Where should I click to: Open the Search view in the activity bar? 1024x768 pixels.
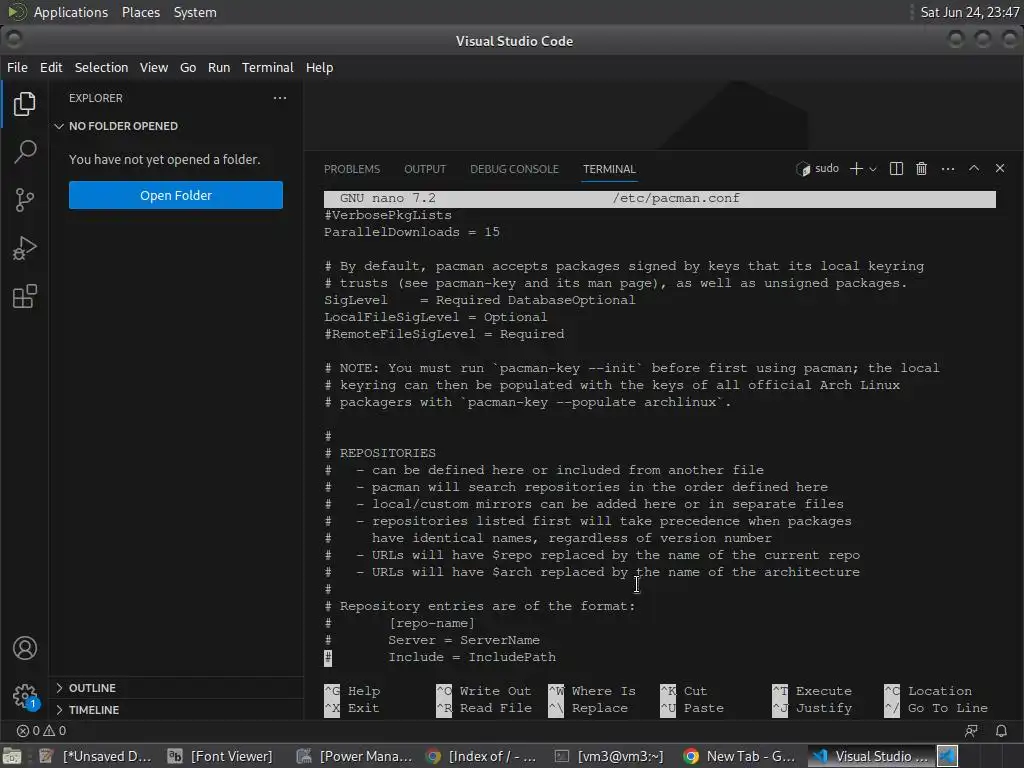24,152
